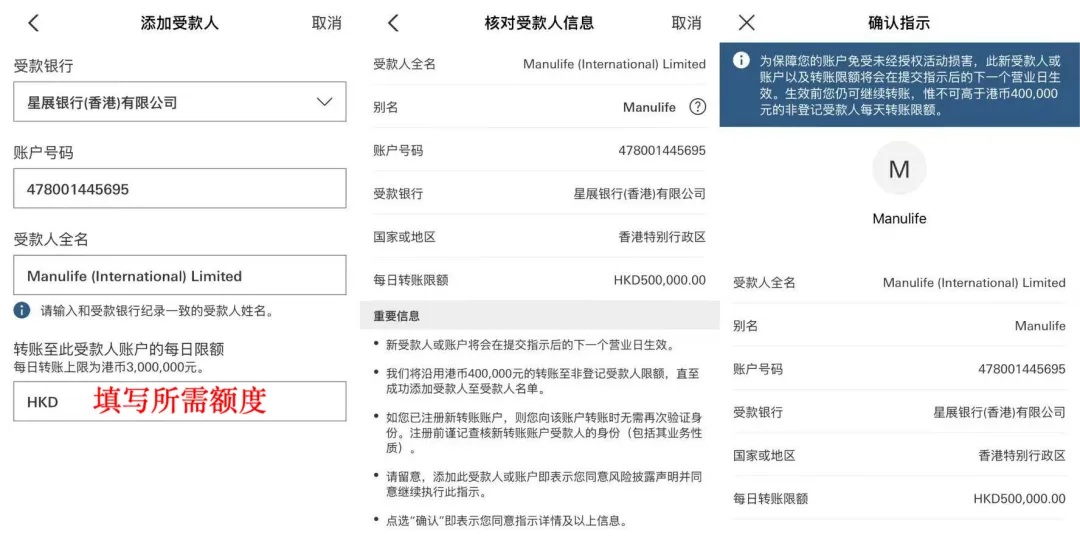Click payee full name in 核对受款人信息
1080x549 pixels.
pos(614,64)
